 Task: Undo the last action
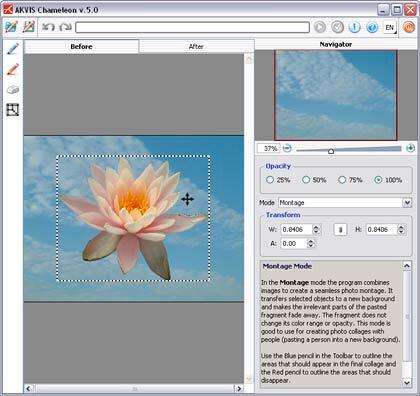tap(49, 27)
